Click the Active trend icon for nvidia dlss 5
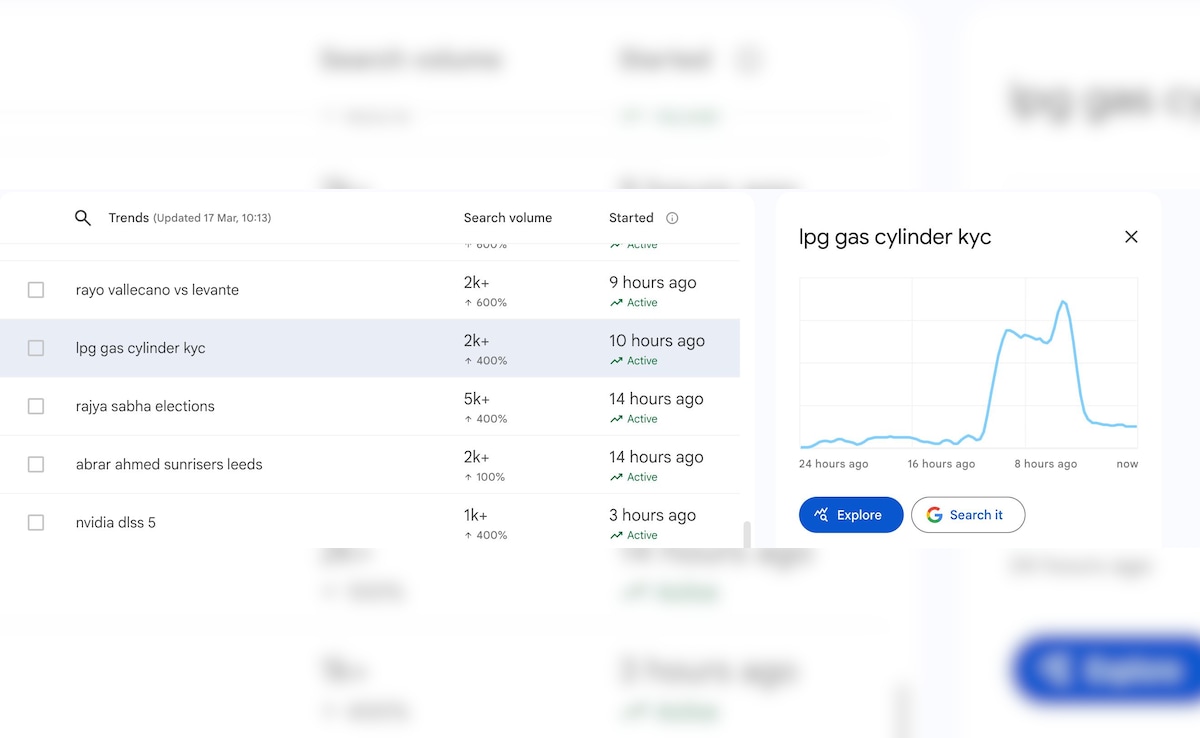Screen dimensions: 1200x738 click(x=616, y=536)
